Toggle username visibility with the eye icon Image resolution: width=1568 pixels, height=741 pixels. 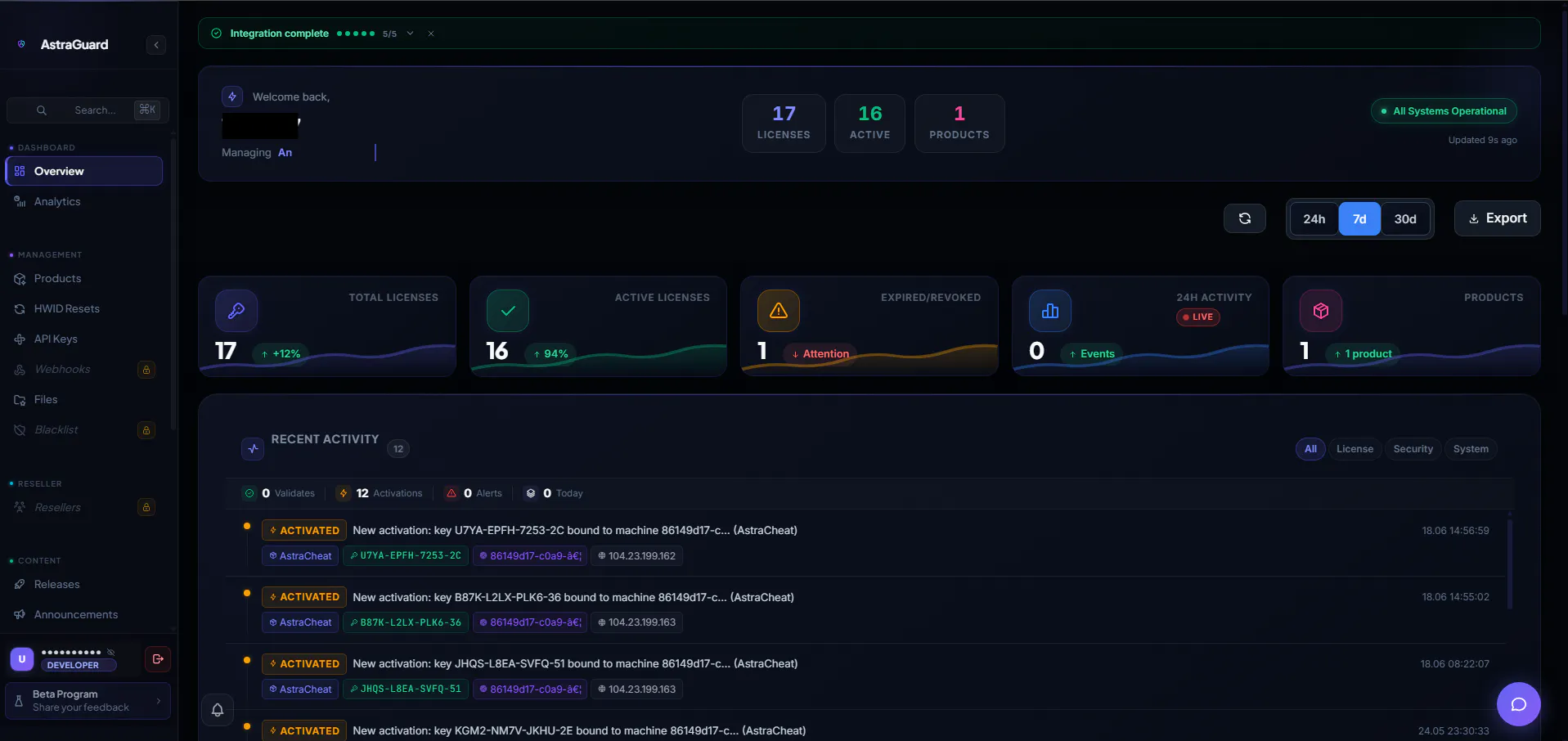(110, 653)
